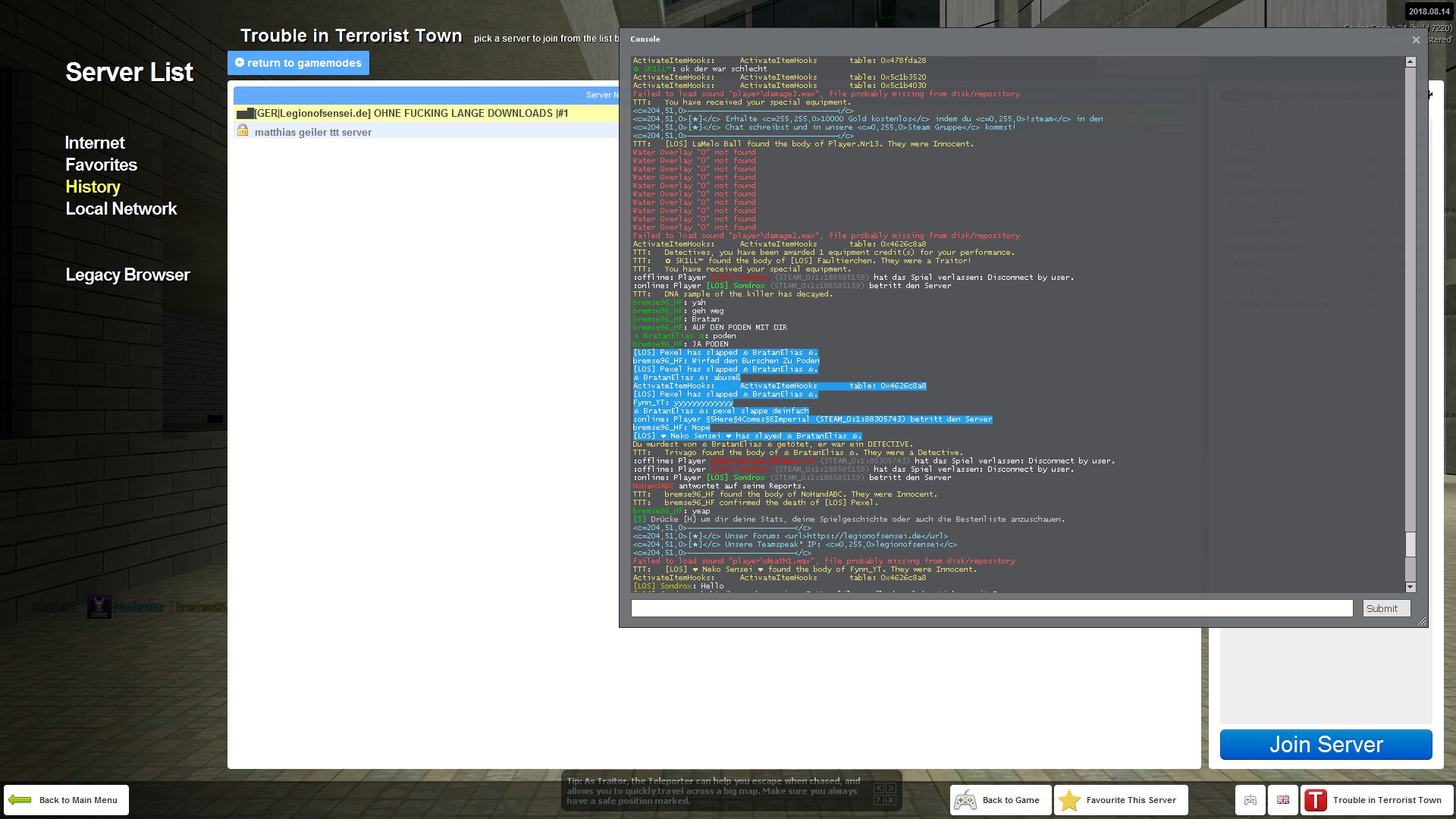Go Back to Main Menu
Screen dimensions: 1456x819
coord(66,800)
